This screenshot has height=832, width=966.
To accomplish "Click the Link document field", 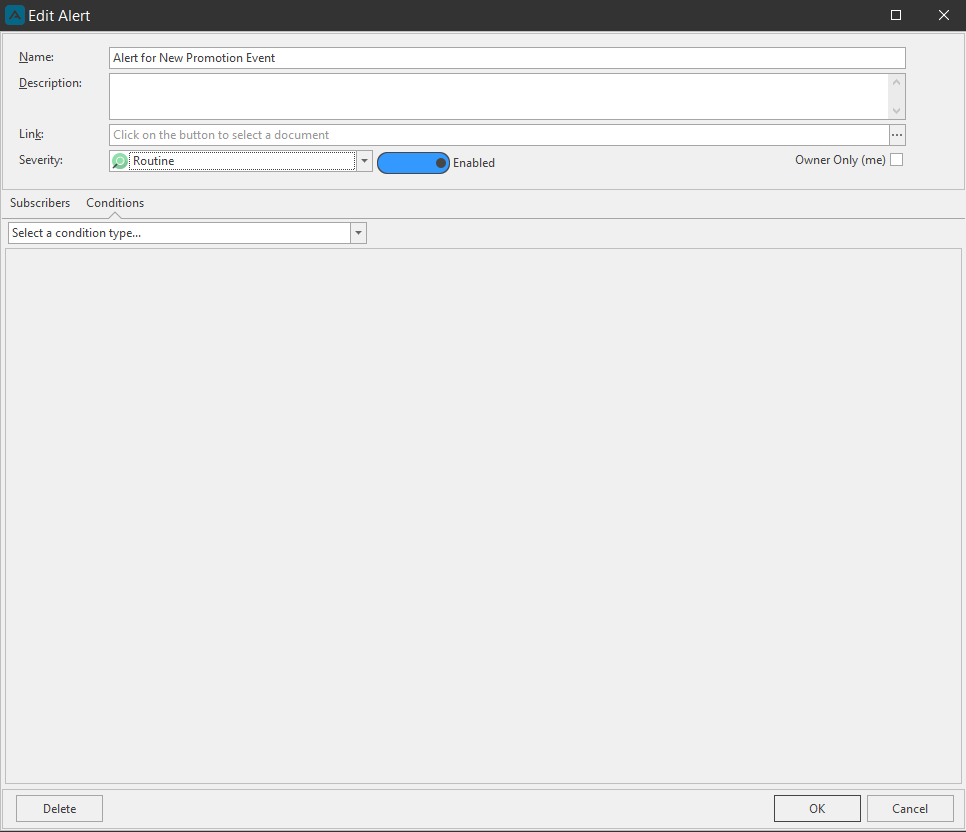I will 499,135.
